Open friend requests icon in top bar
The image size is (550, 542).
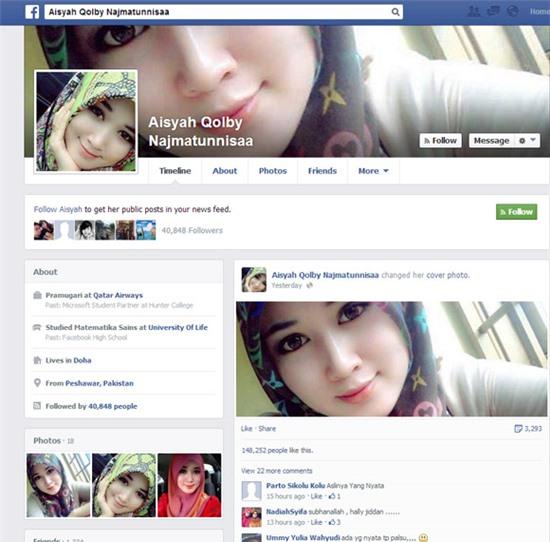(x=474, y=11)
